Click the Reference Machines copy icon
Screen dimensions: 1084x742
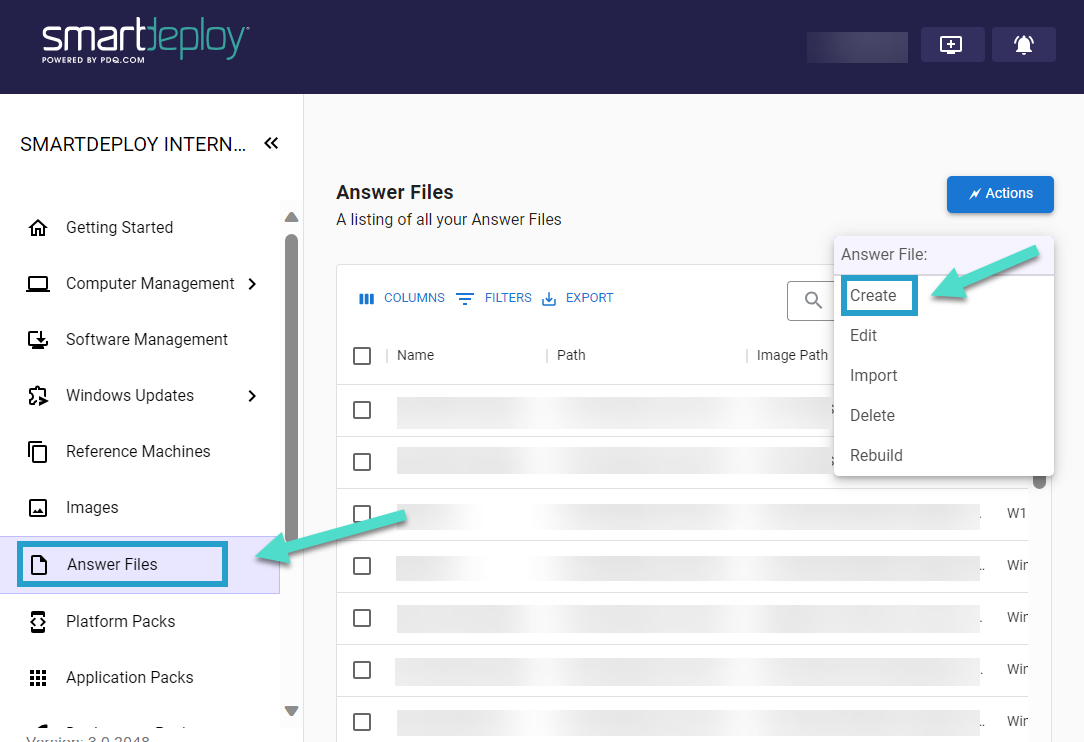38,452
